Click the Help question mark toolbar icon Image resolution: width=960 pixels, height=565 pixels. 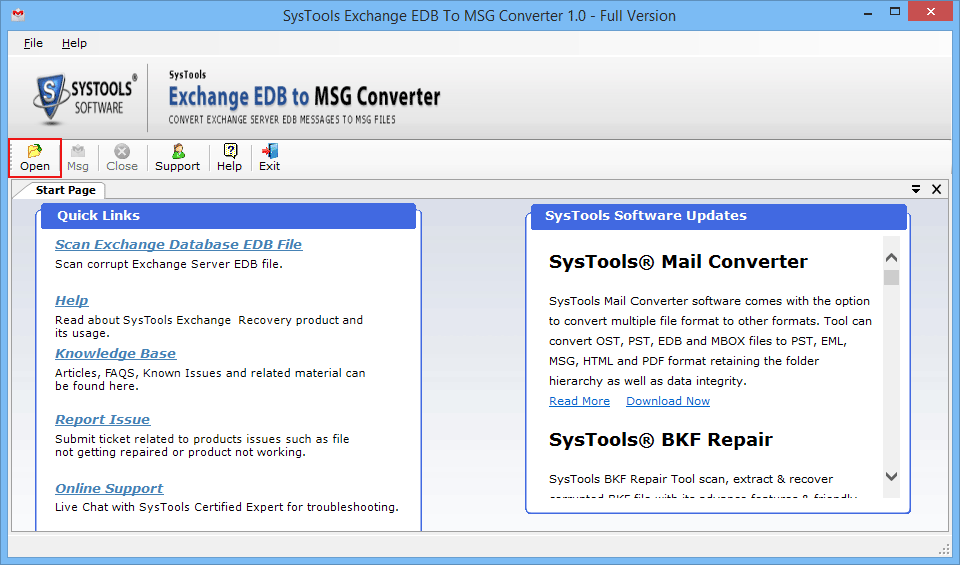click(x=230, y=157)
